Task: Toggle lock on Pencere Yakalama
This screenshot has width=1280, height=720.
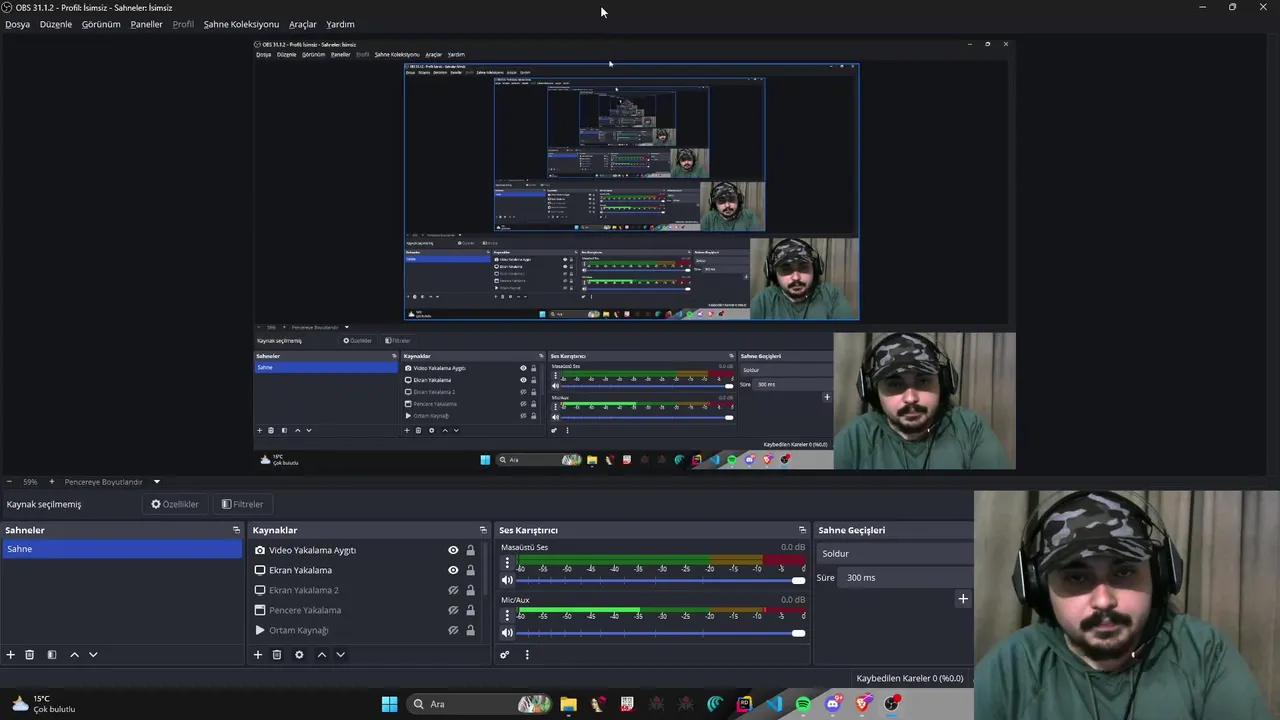Action: 470,610
